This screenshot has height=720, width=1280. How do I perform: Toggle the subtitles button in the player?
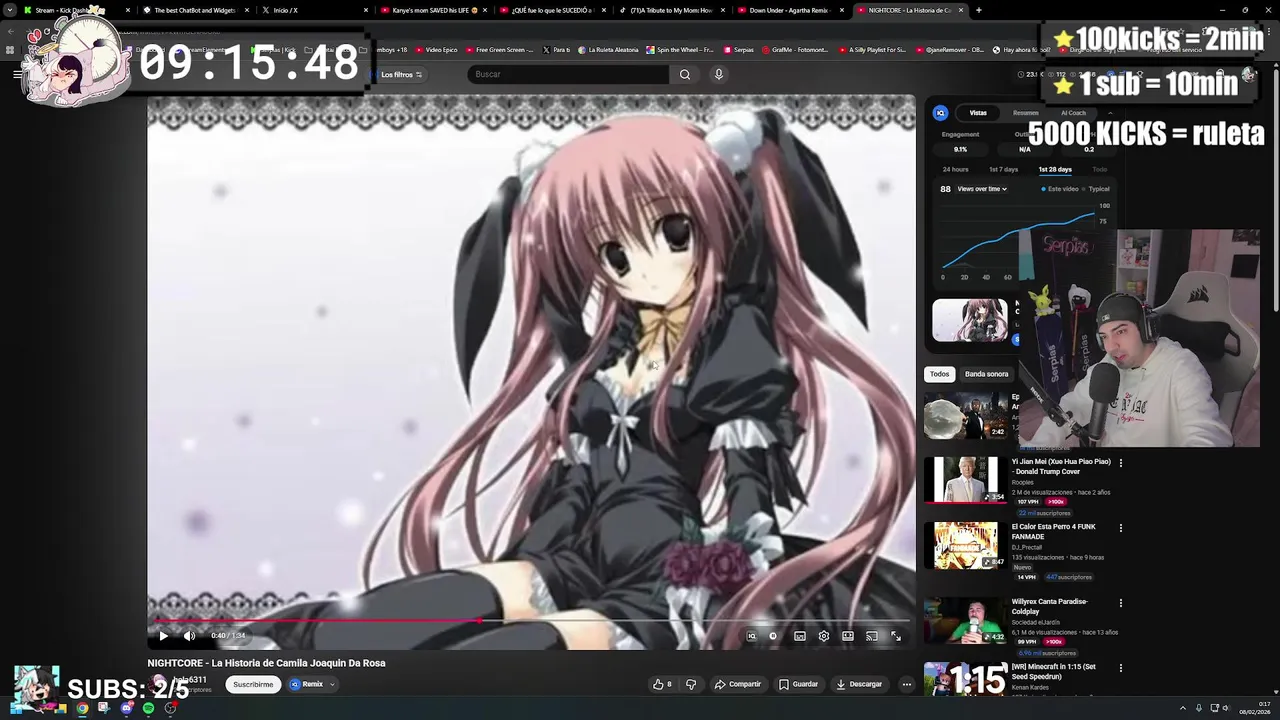[800, 636]
